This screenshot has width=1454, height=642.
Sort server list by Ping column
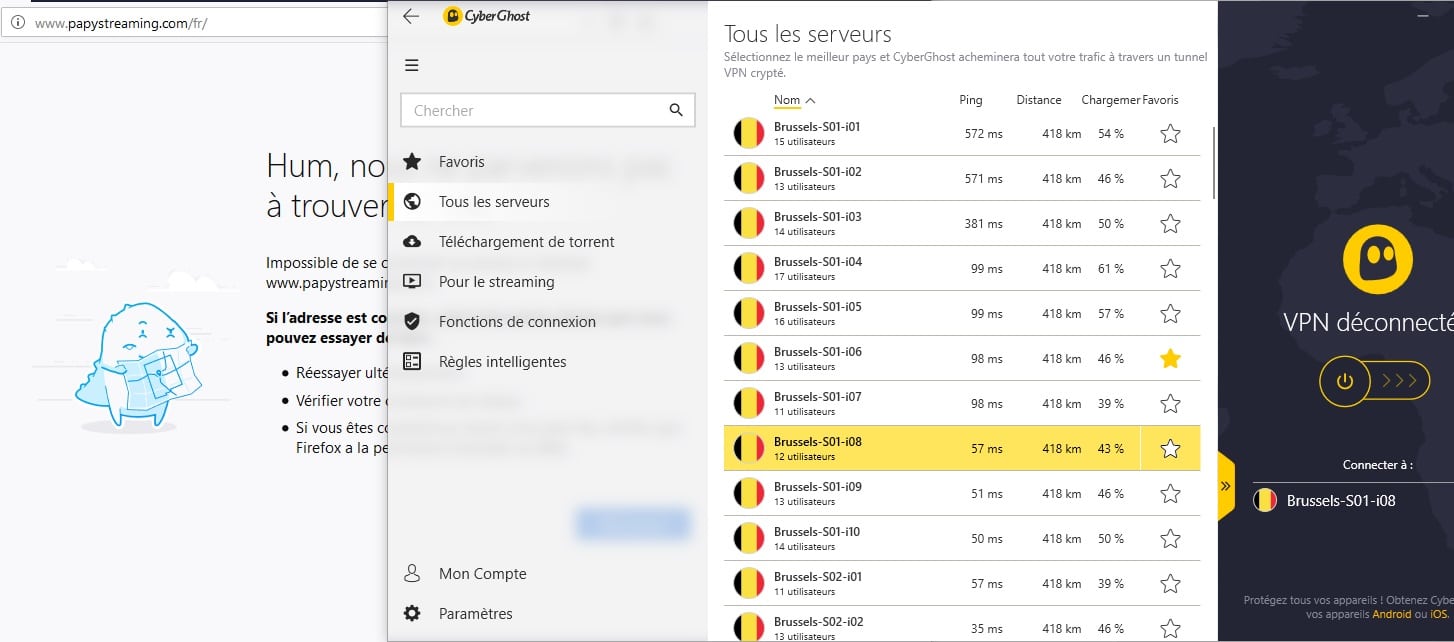(970, 100)
